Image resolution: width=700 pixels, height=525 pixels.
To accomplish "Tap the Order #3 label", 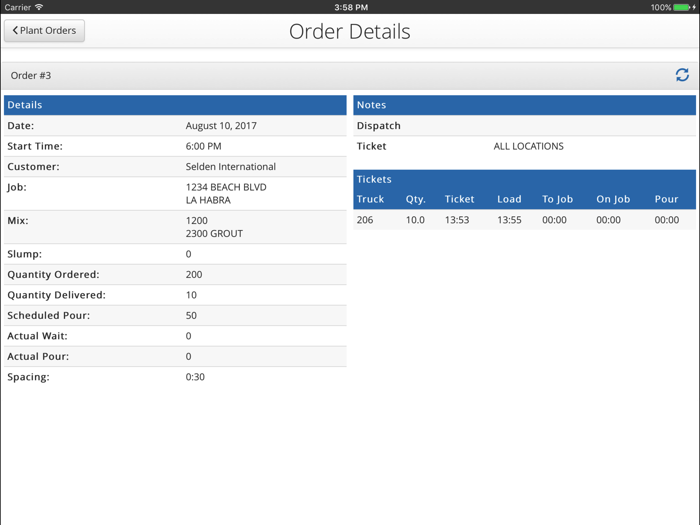I will pos(31,75).
